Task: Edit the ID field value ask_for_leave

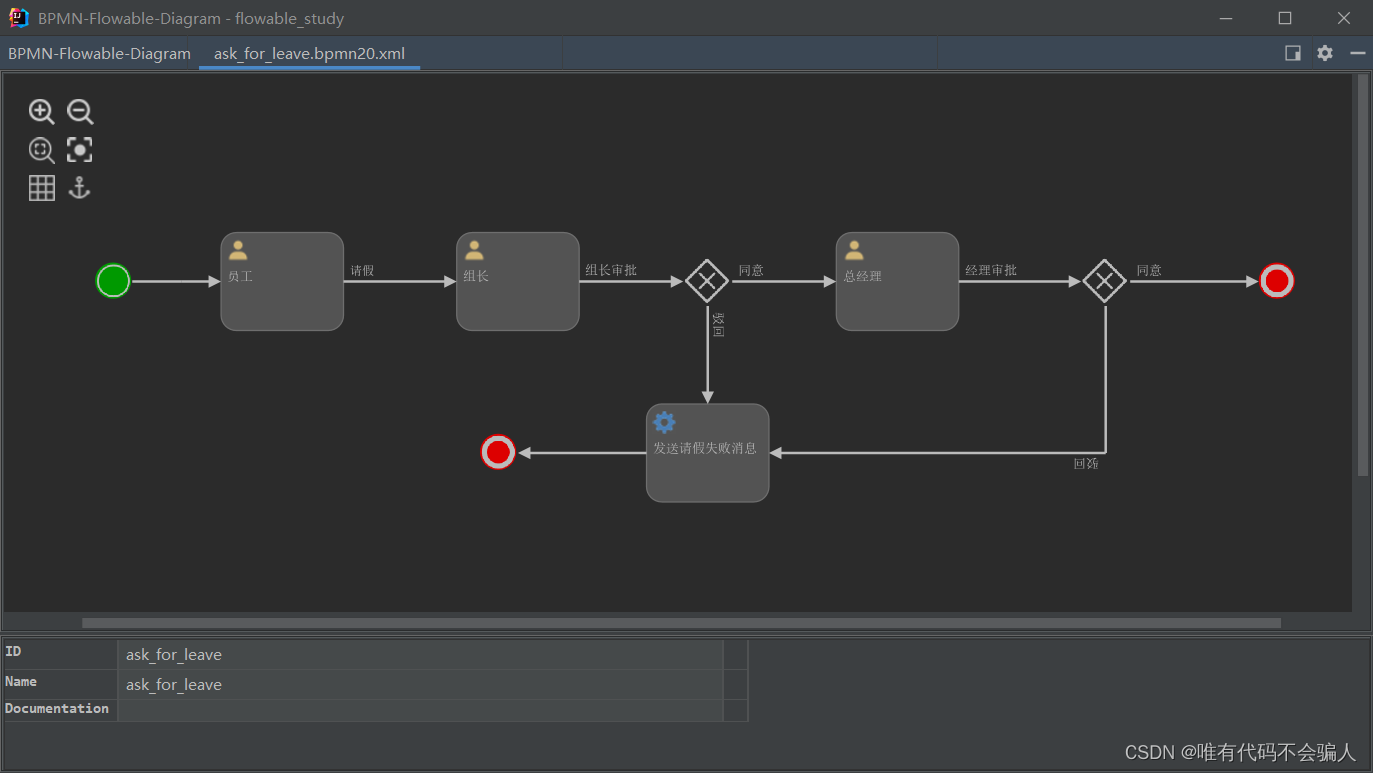Action: pos(420,655)
